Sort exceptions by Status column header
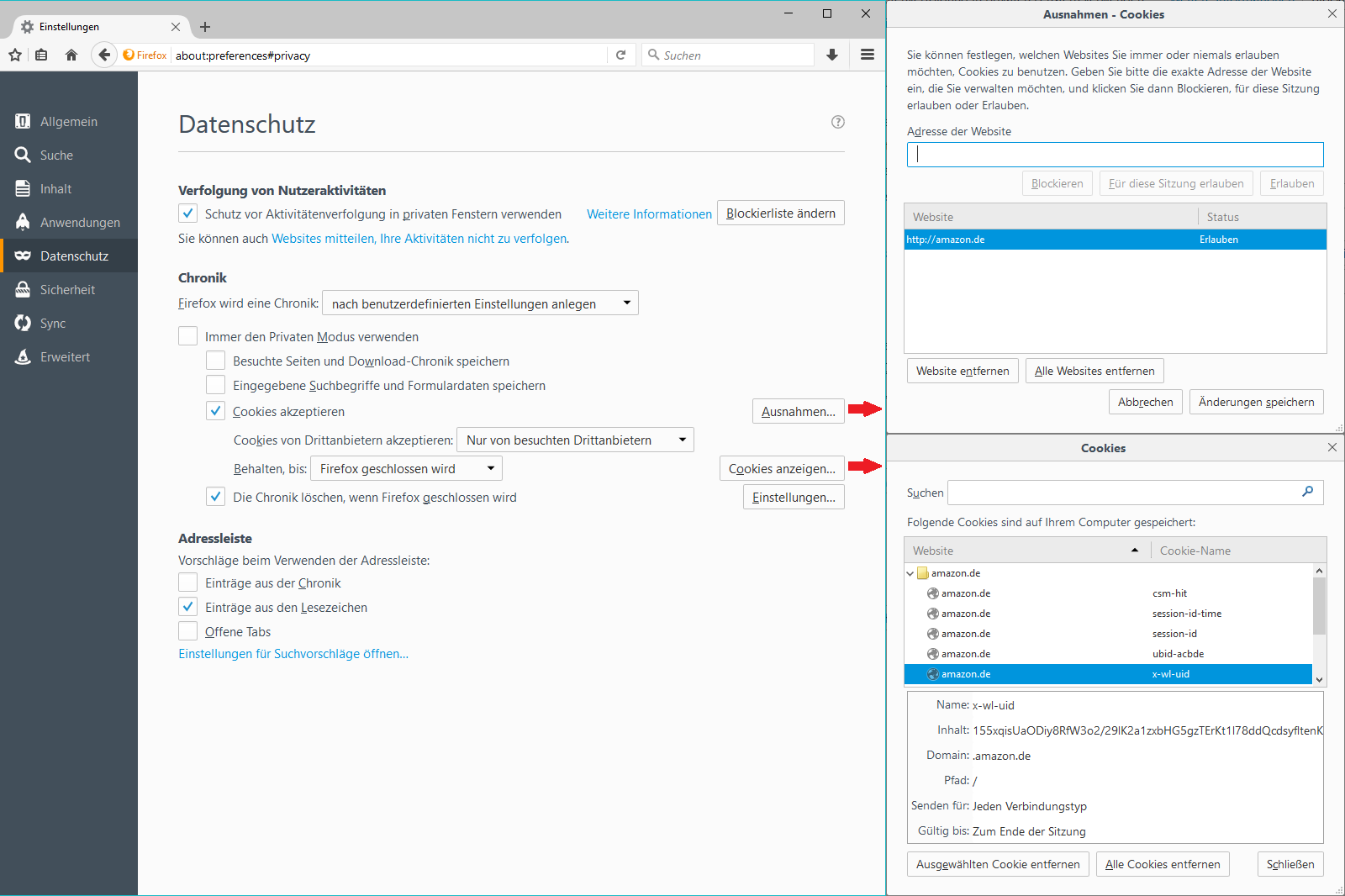Viewport: 1345px width, 896px height. coord(1262,217)
